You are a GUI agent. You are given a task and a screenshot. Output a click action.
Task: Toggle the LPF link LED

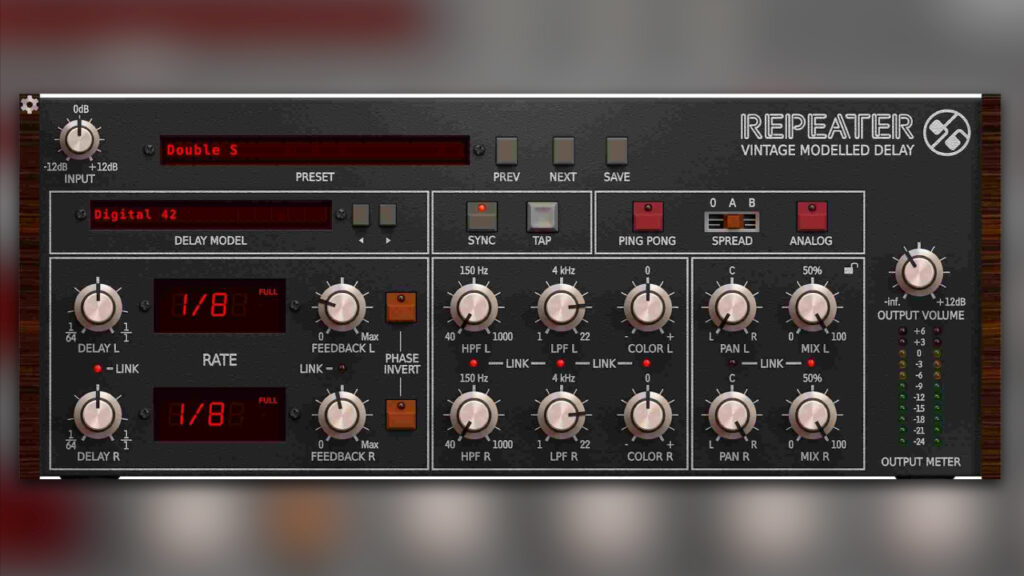(560, 363)
